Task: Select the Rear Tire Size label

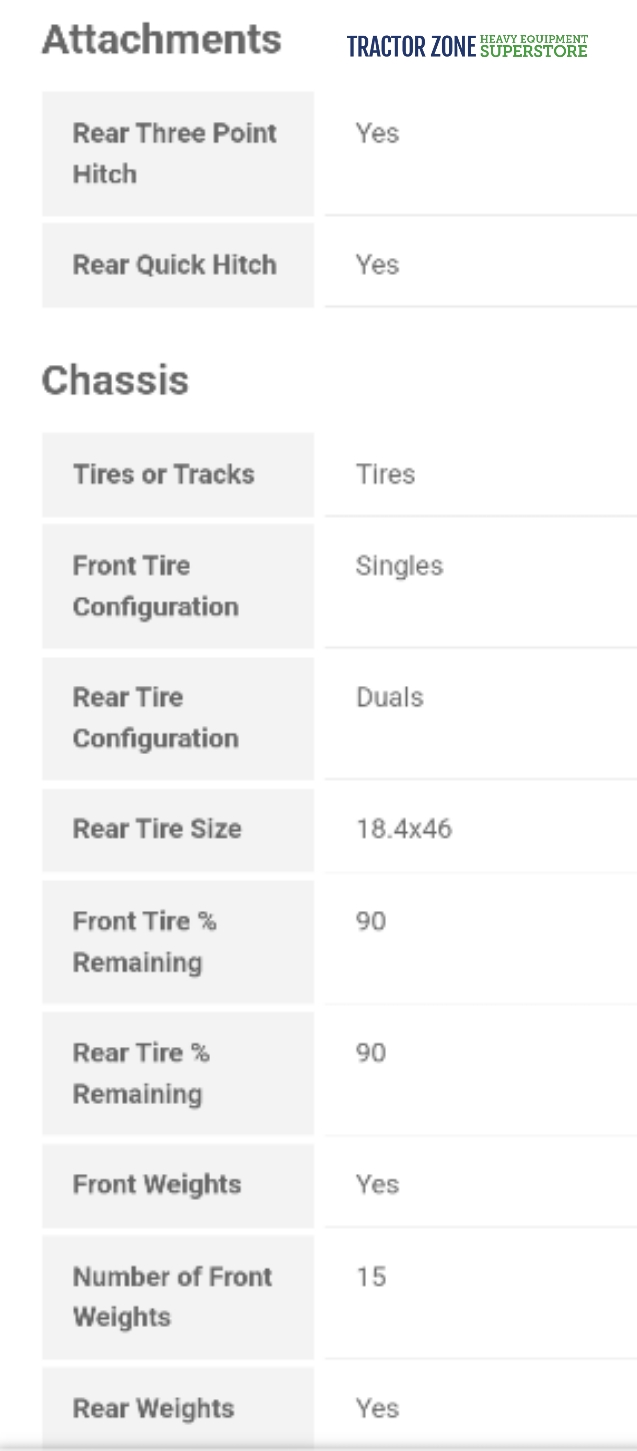Action: pyautogui.click(x=157, y=829)
